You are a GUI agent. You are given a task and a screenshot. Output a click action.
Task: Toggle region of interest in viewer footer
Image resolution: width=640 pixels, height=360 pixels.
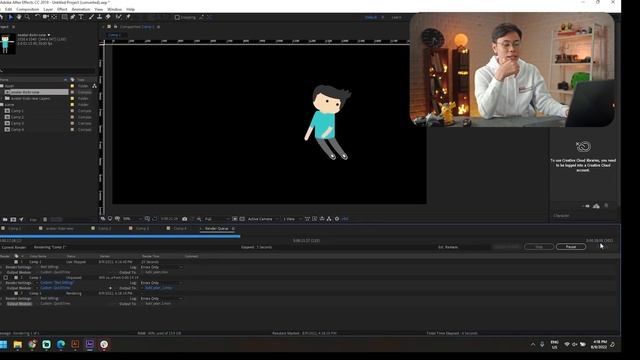pyautogui.click(x=235, y=219)
